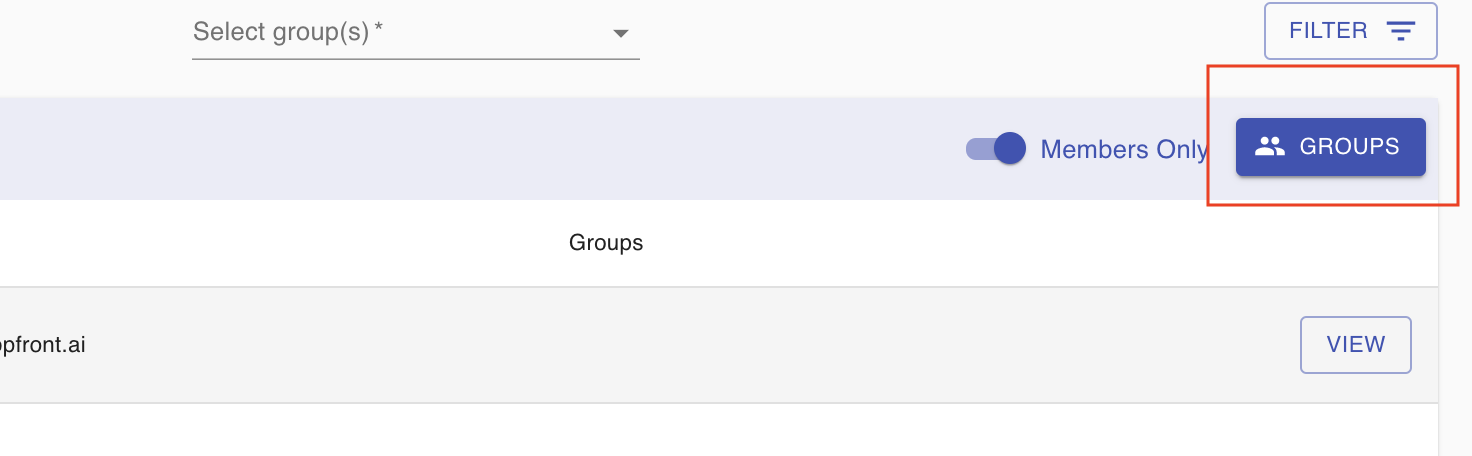Open the Select group(s) dropdown arrow

[621, 33]
